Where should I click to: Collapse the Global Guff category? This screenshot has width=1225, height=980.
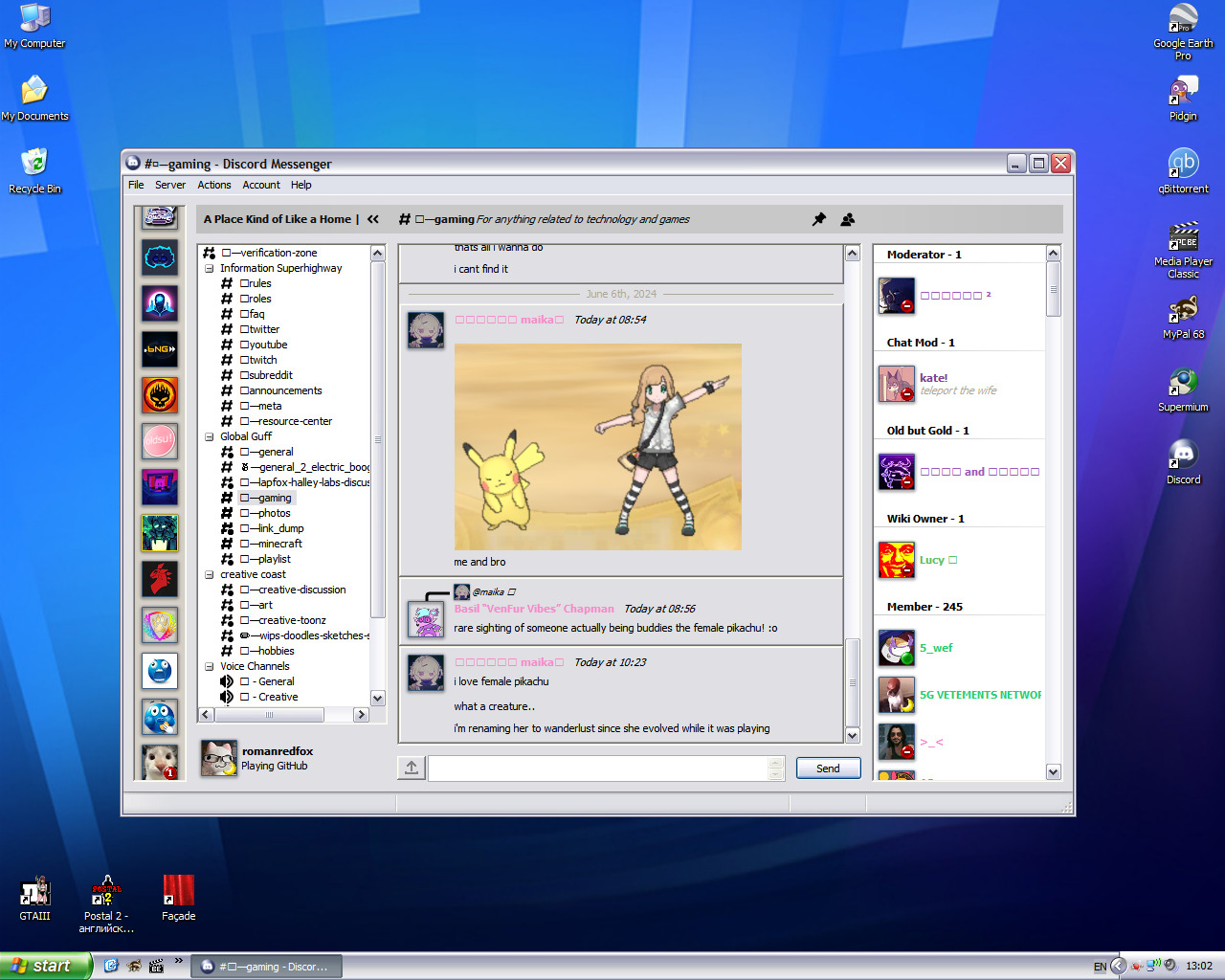(x=209, y=437)
